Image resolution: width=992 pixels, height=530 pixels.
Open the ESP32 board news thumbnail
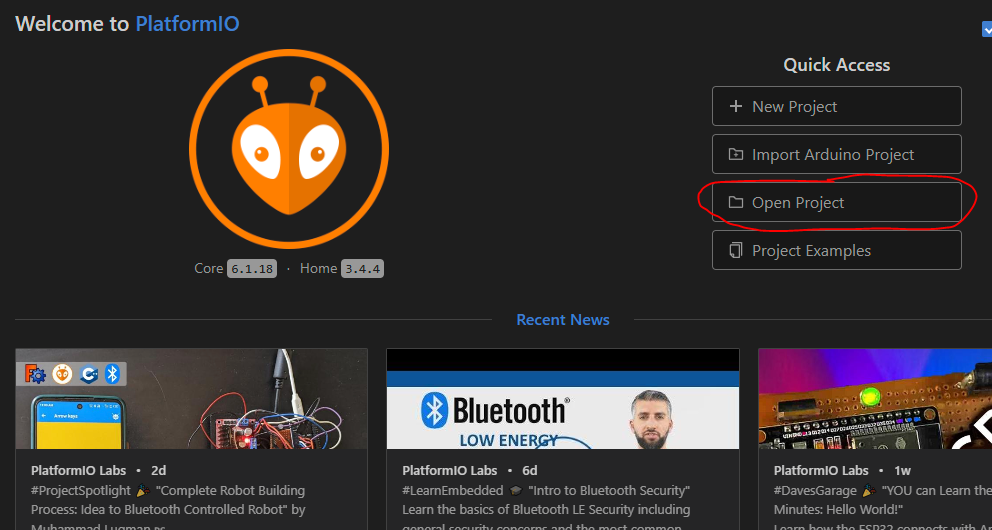click(x=875, y=399)
